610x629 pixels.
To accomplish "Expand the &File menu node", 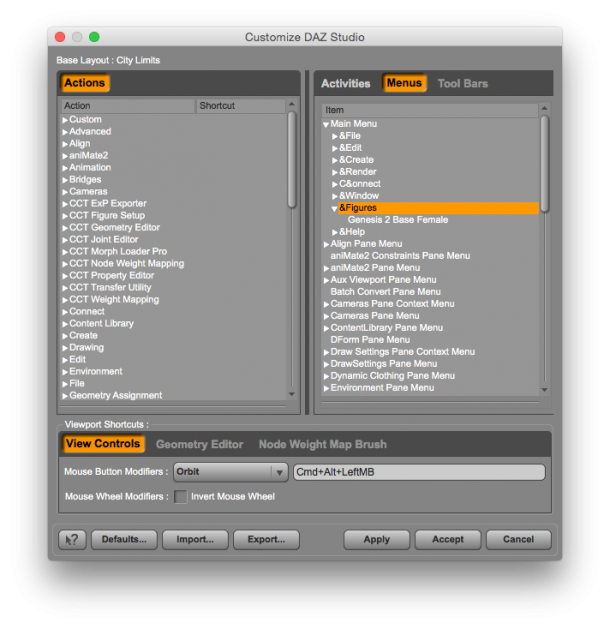I will coord(334,137).
